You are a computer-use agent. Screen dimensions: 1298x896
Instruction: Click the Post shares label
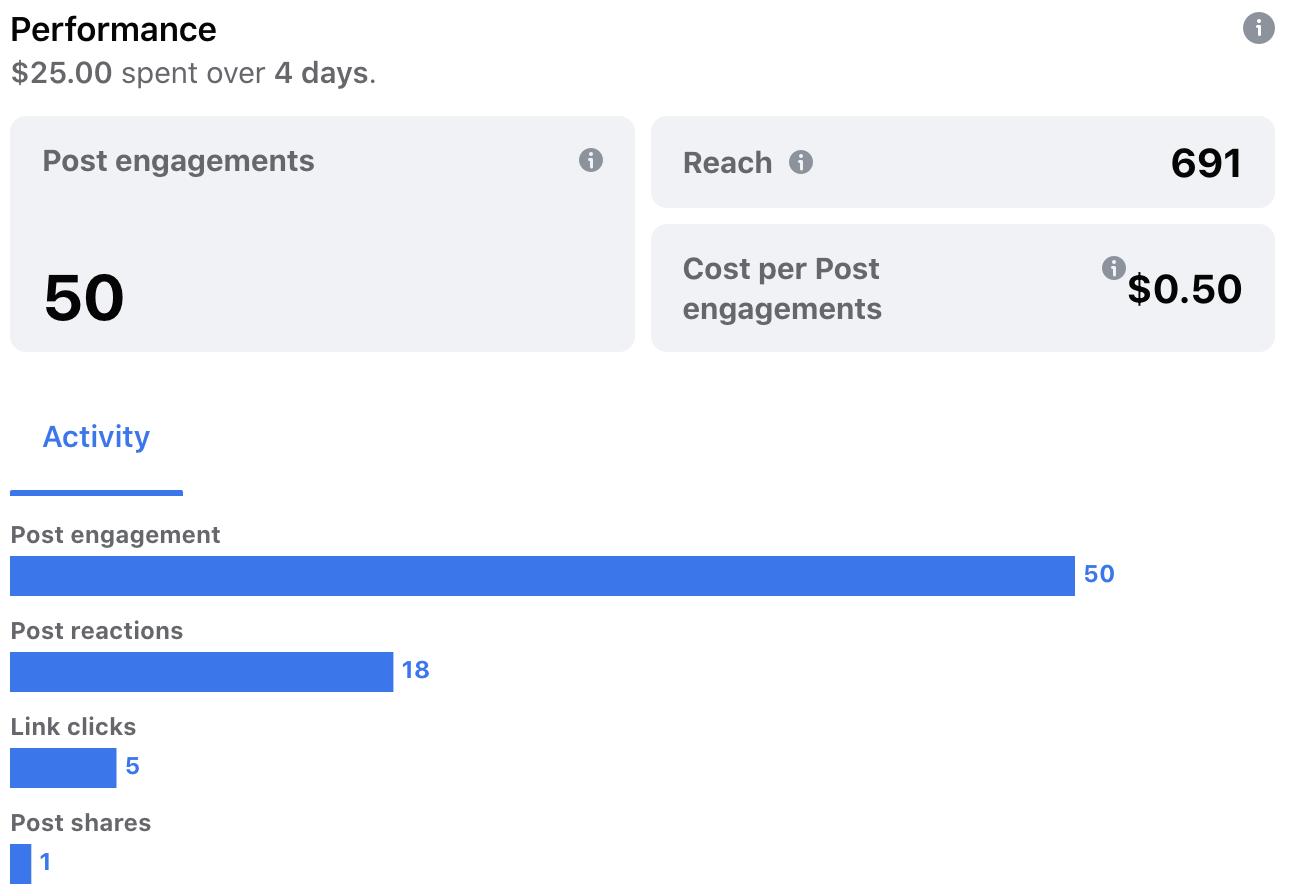(81, 823)
